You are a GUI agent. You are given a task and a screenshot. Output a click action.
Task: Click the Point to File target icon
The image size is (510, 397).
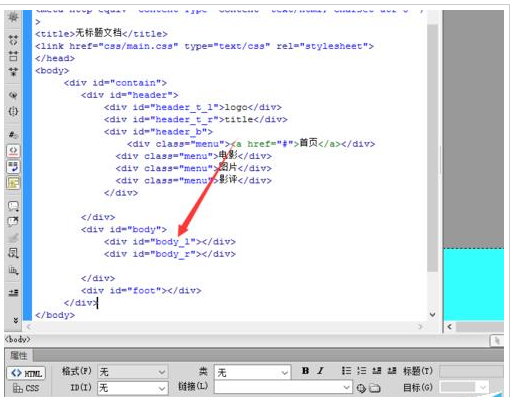click(361, 388)
